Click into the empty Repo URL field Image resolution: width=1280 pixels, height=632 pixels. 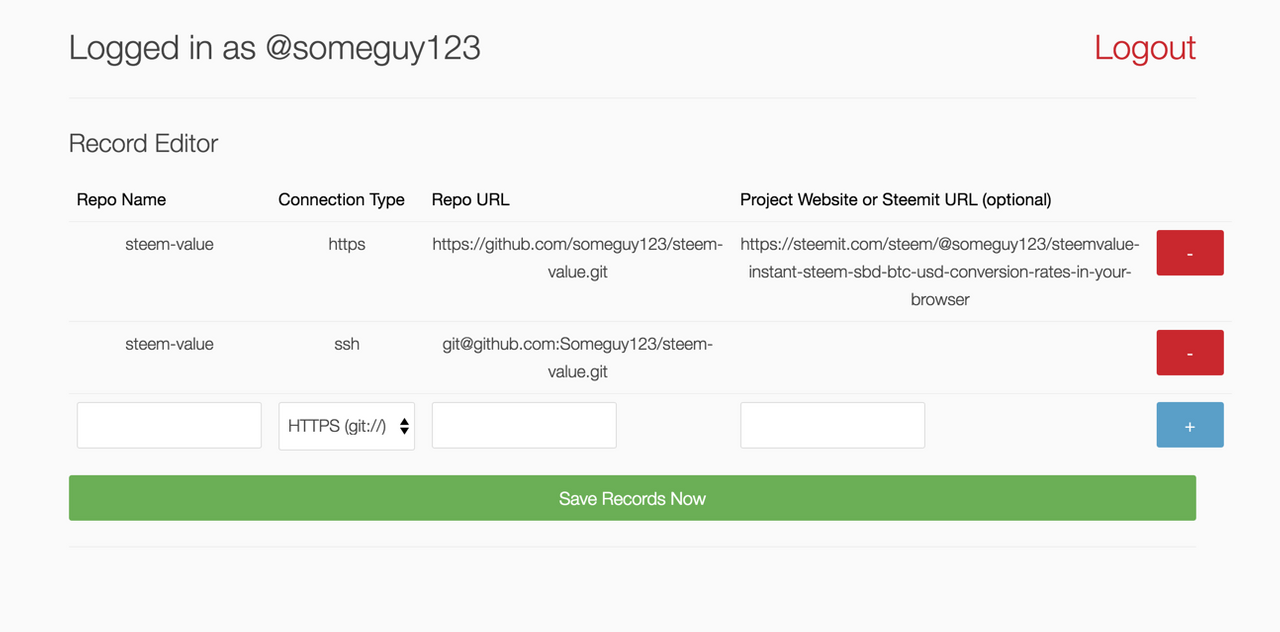524,426
